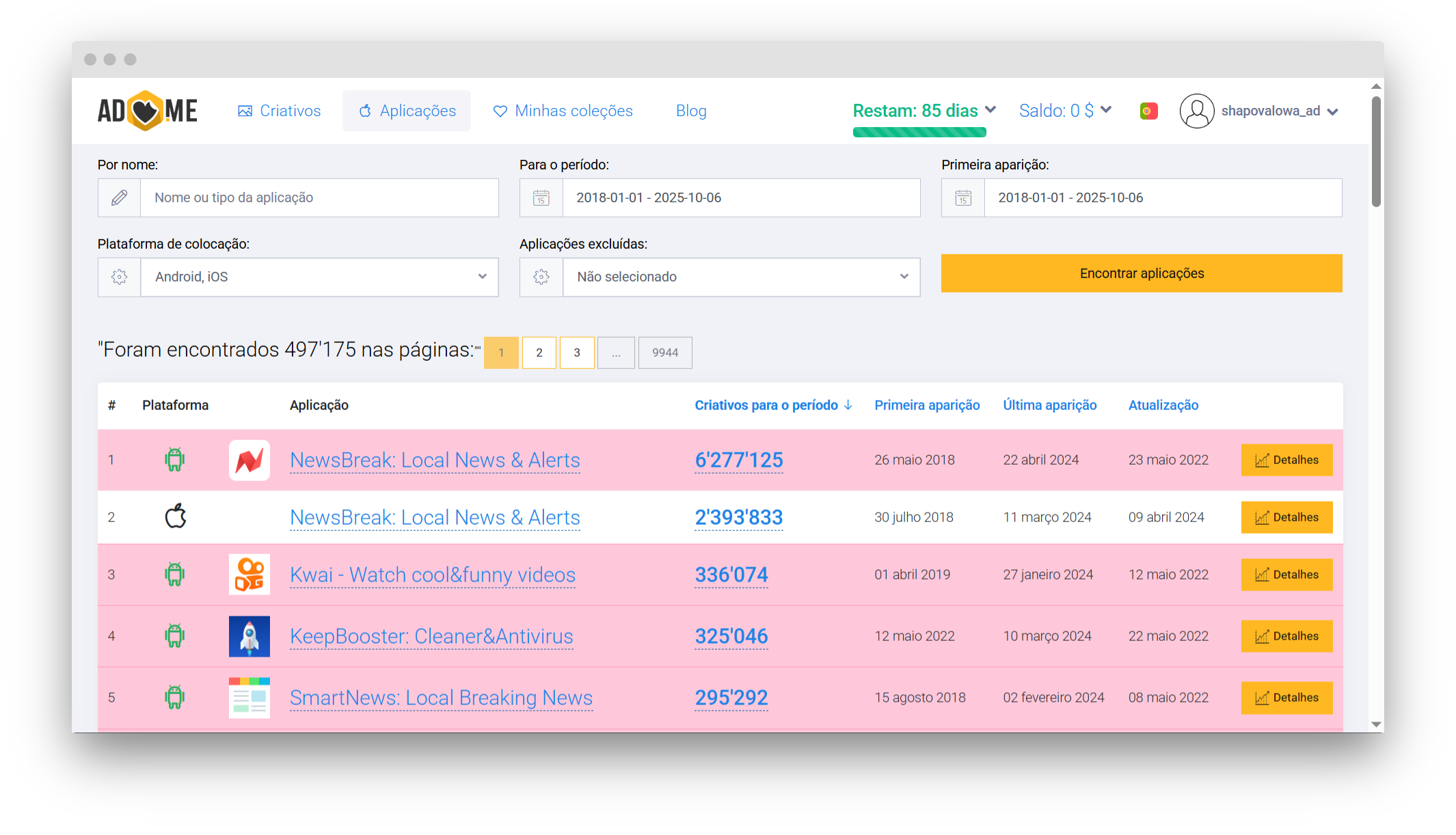Click the NewsBreak red app thumbnail
1456x835 pixels.
coord(249,461)
